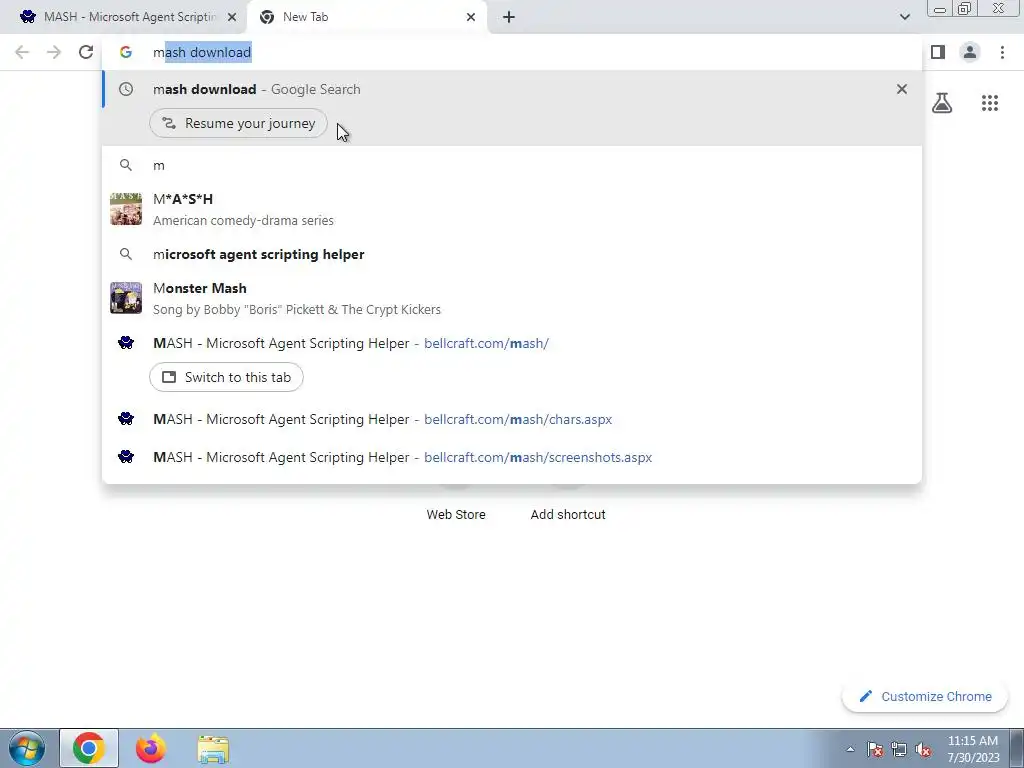Open bellcraft.com/mash/ suggestion

[x=512, y=344]
